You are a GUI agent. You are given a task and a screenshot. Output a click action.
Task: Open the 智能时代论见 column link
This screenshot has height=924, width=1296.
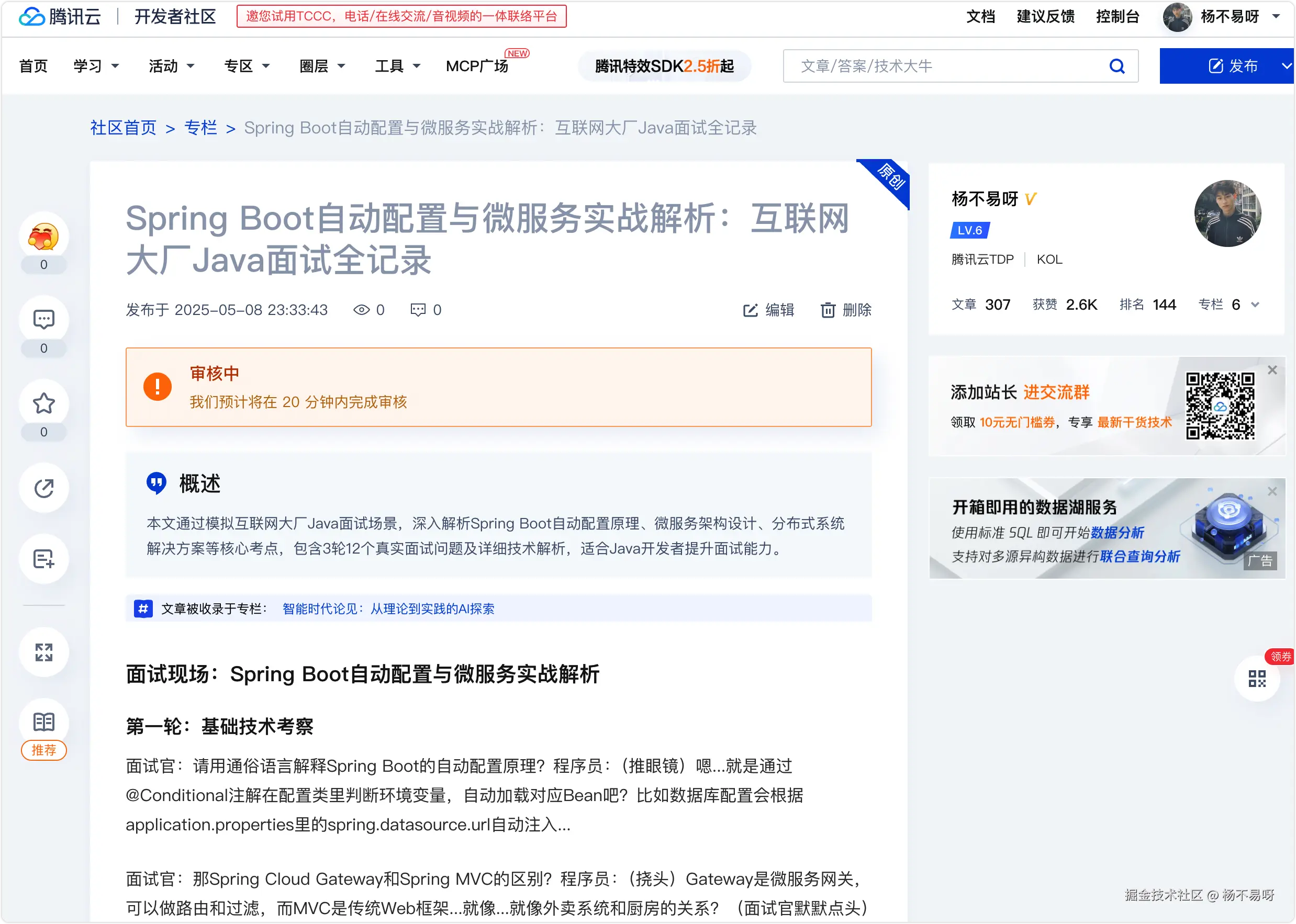pos(388,609)
